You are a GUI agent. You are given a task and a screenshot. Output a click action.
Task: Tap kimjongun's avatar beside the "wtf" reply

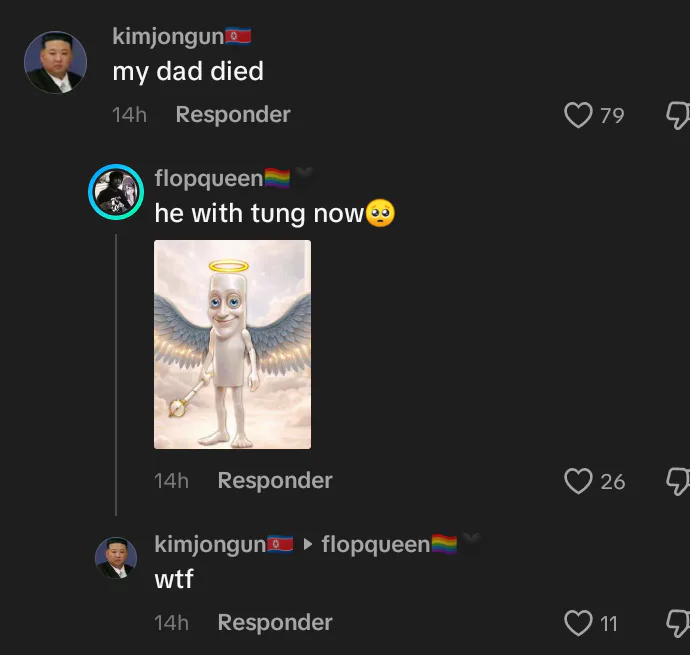tap(116, 557)
